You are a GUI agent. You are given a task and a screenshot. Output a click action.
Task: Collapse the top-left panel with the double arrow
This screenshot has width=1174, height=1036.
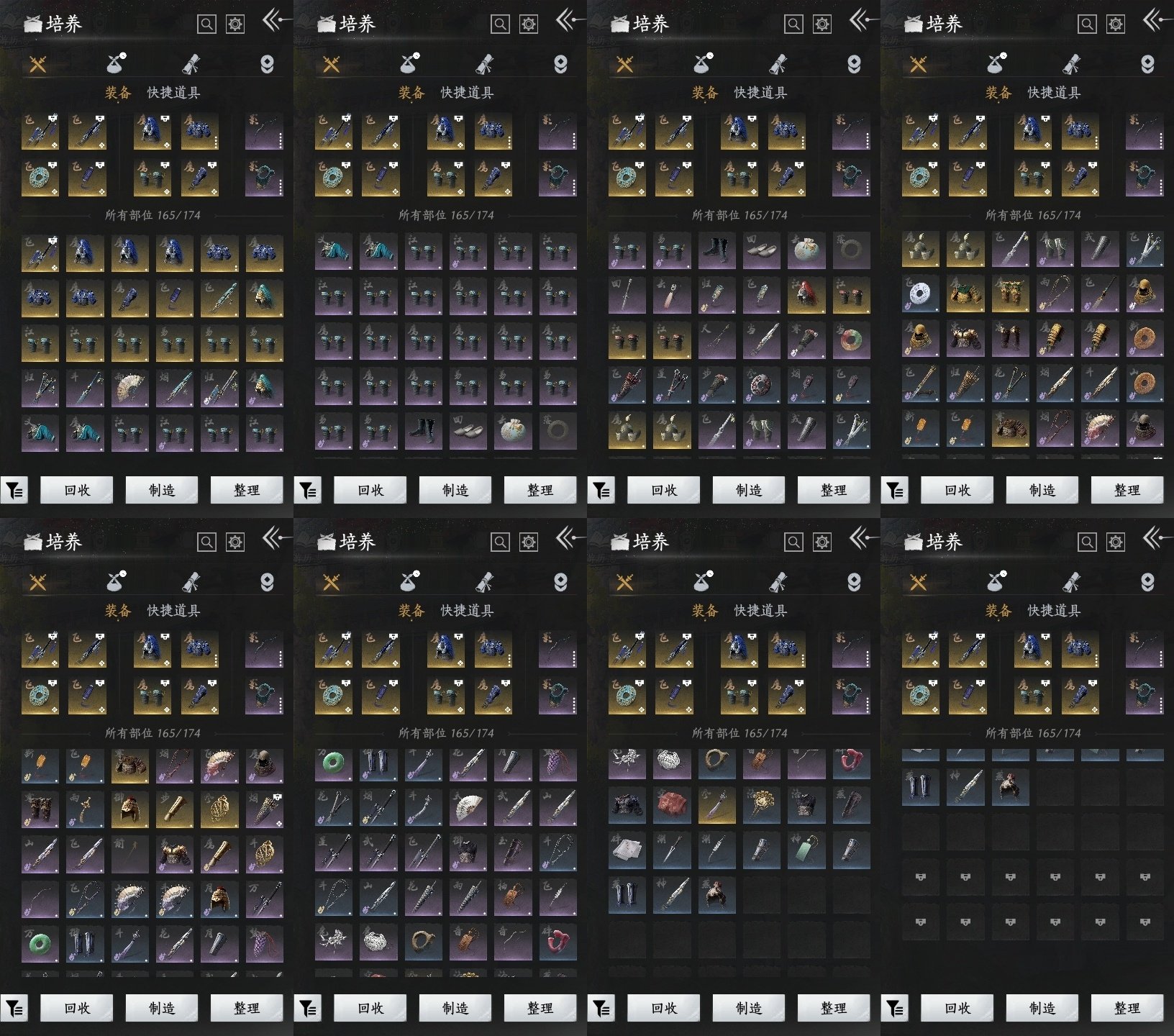[x=273, y=21]
